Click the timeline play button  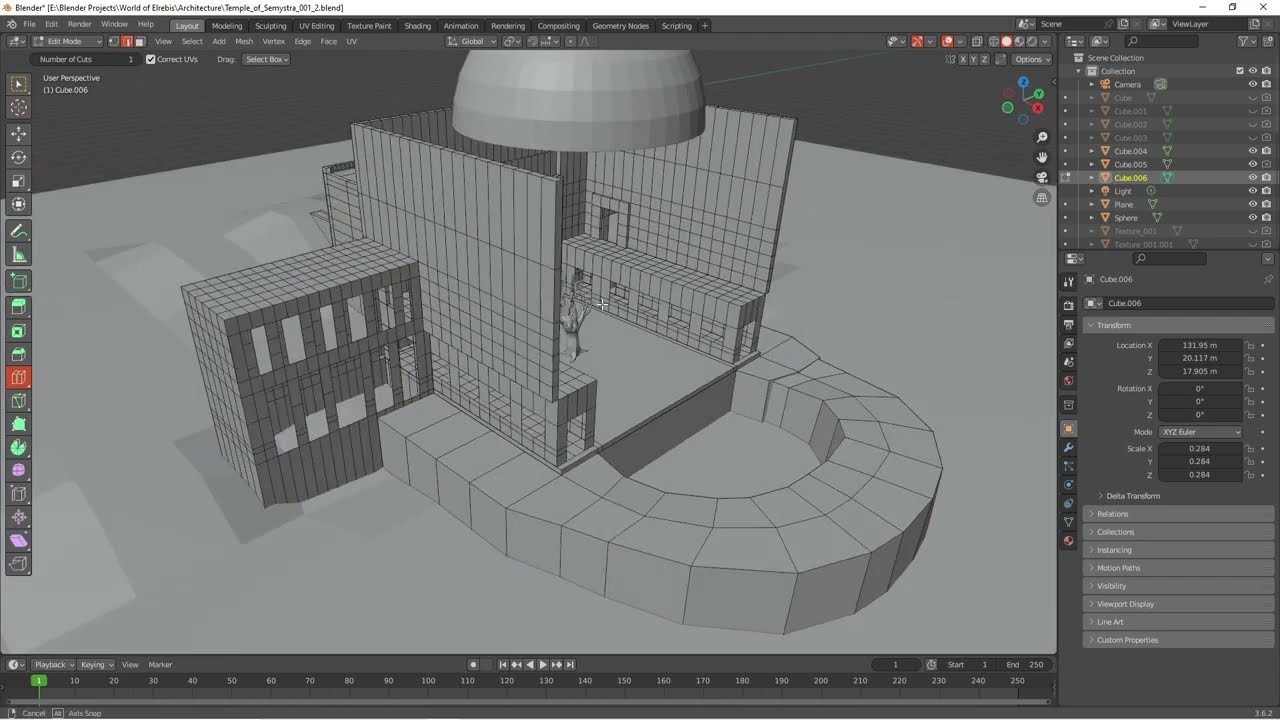tap(543, 665)
